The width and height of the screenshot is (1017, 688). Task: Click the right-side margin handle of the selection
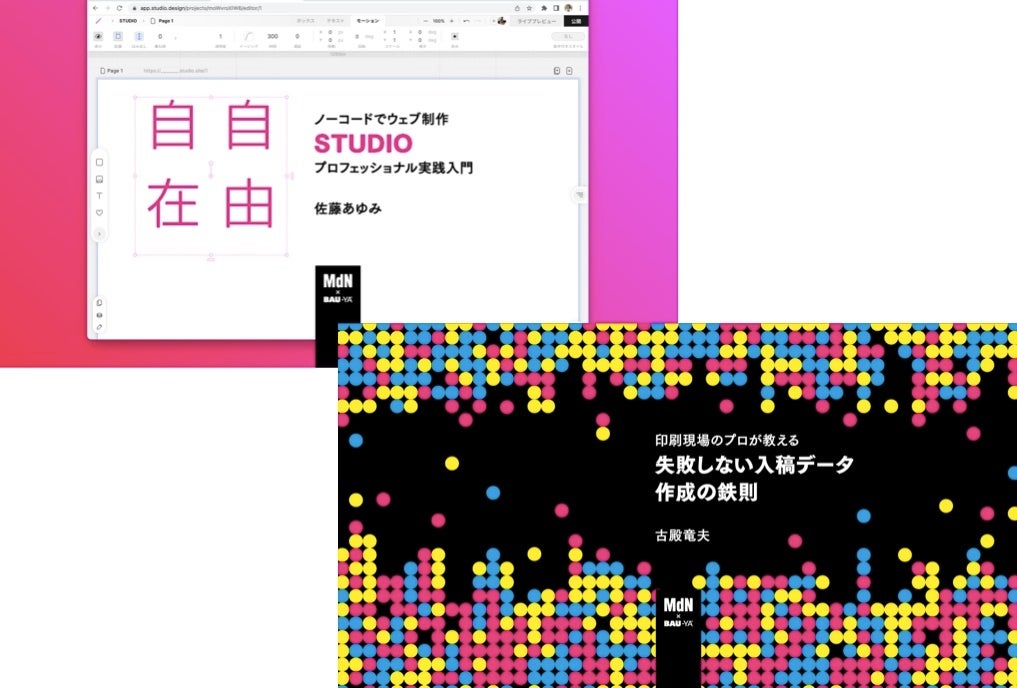click(292, 175)
